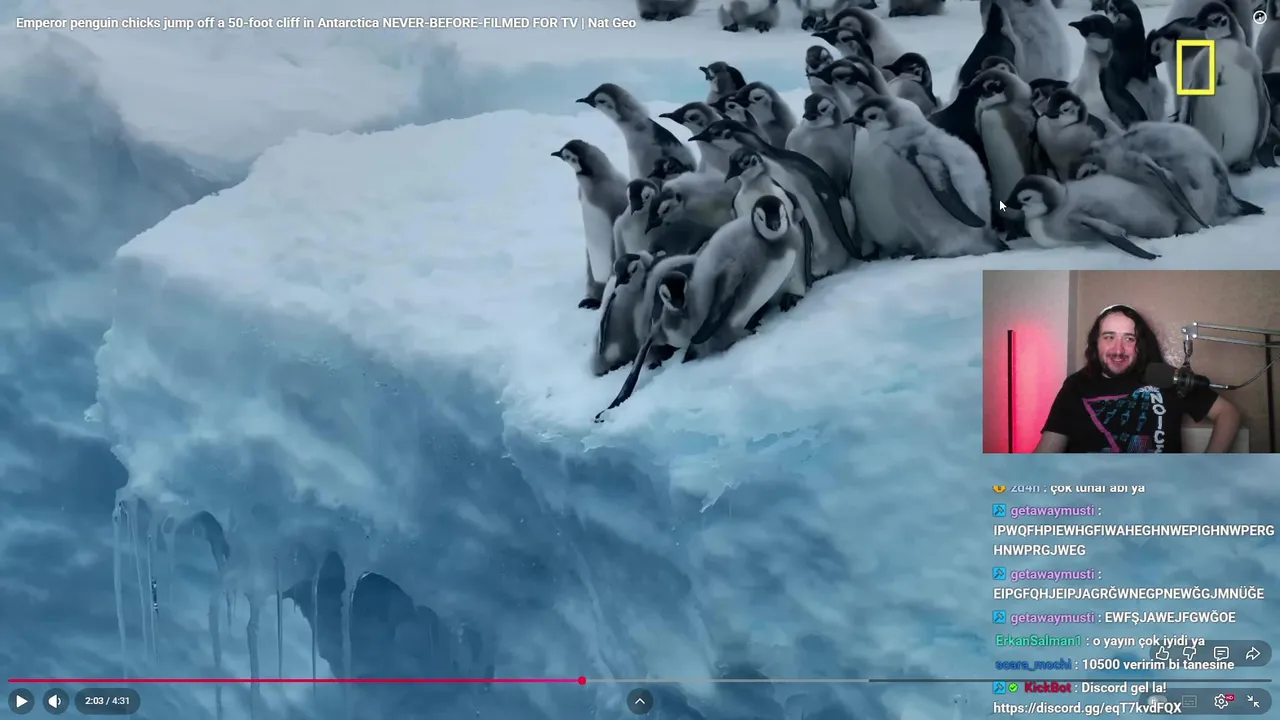Toggle subtitles with the captions icon
This screenshot has width=1280, height=720.
pyautogui.click(x=1189, y=701)
